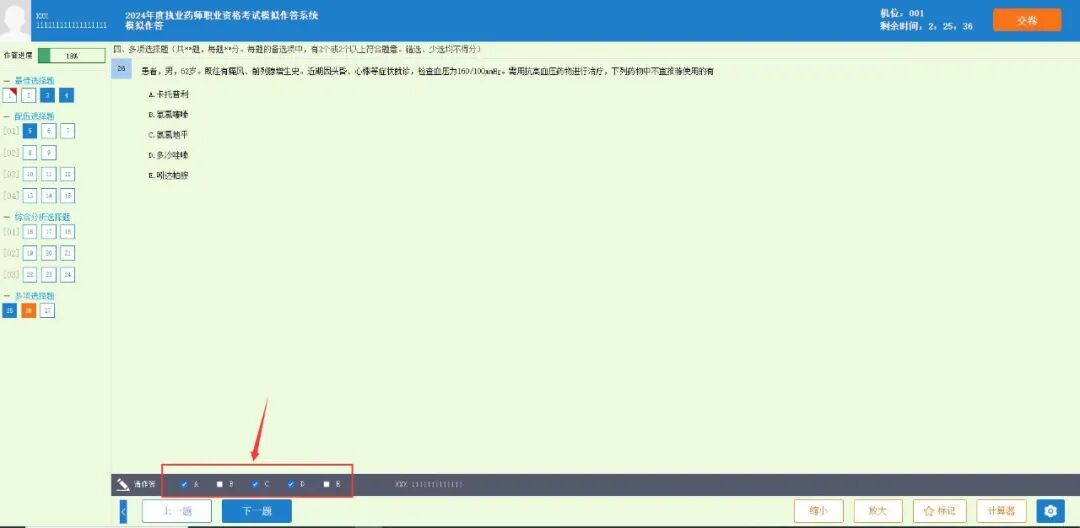Jump to question 23
Screen dimensions: 1080x528
pyautogui.click(x=48, y=275)
